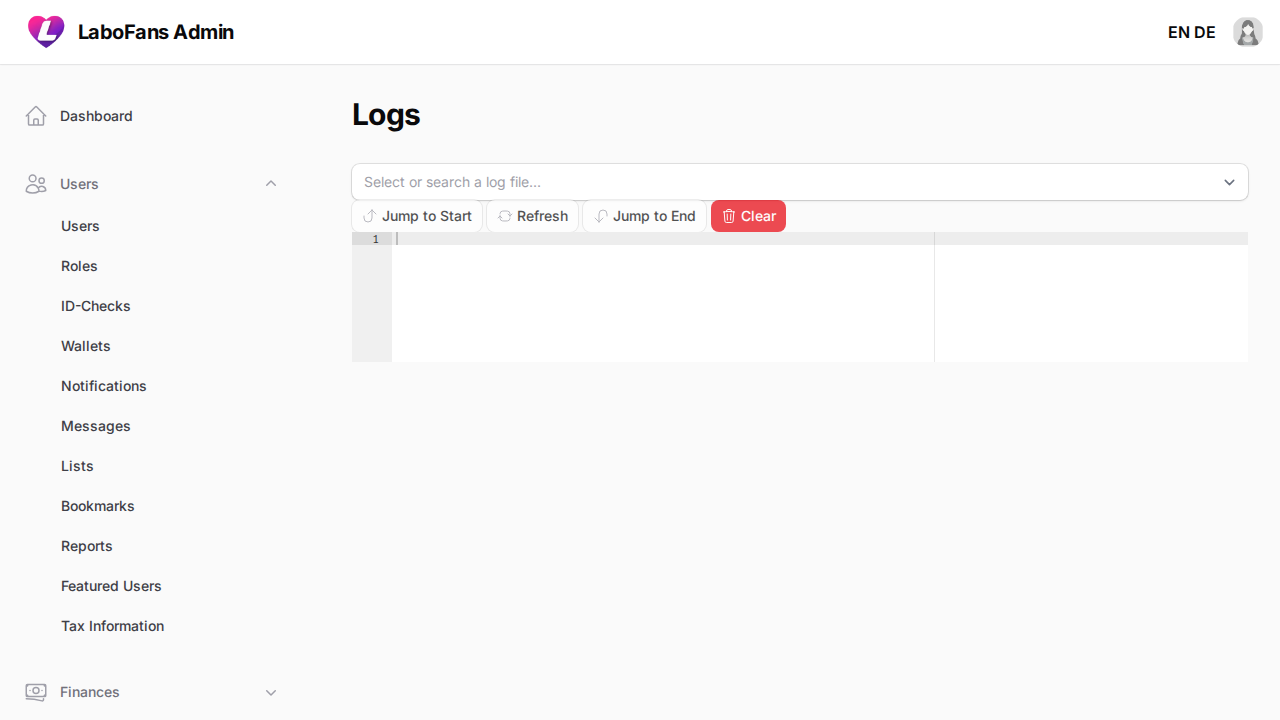The height and width of the screenshot is (720, 1280).
Task: Go to Featured Users
Action: pos(111,586)
